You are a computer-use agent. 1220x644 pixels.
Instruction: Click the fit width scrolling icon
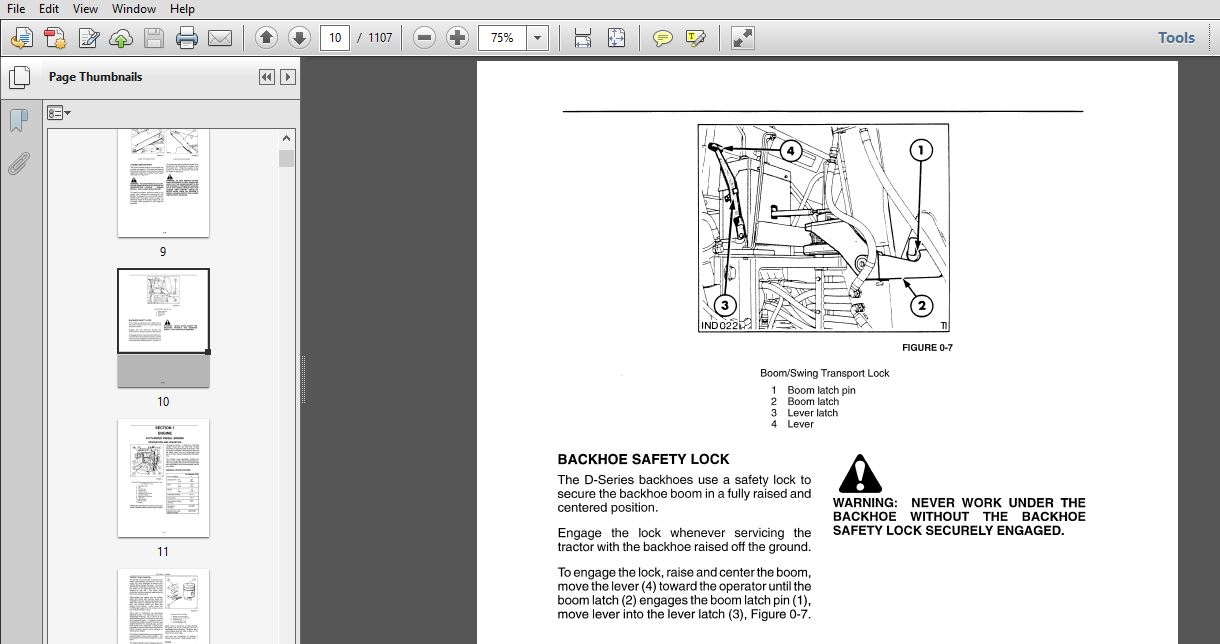(583, 38)
